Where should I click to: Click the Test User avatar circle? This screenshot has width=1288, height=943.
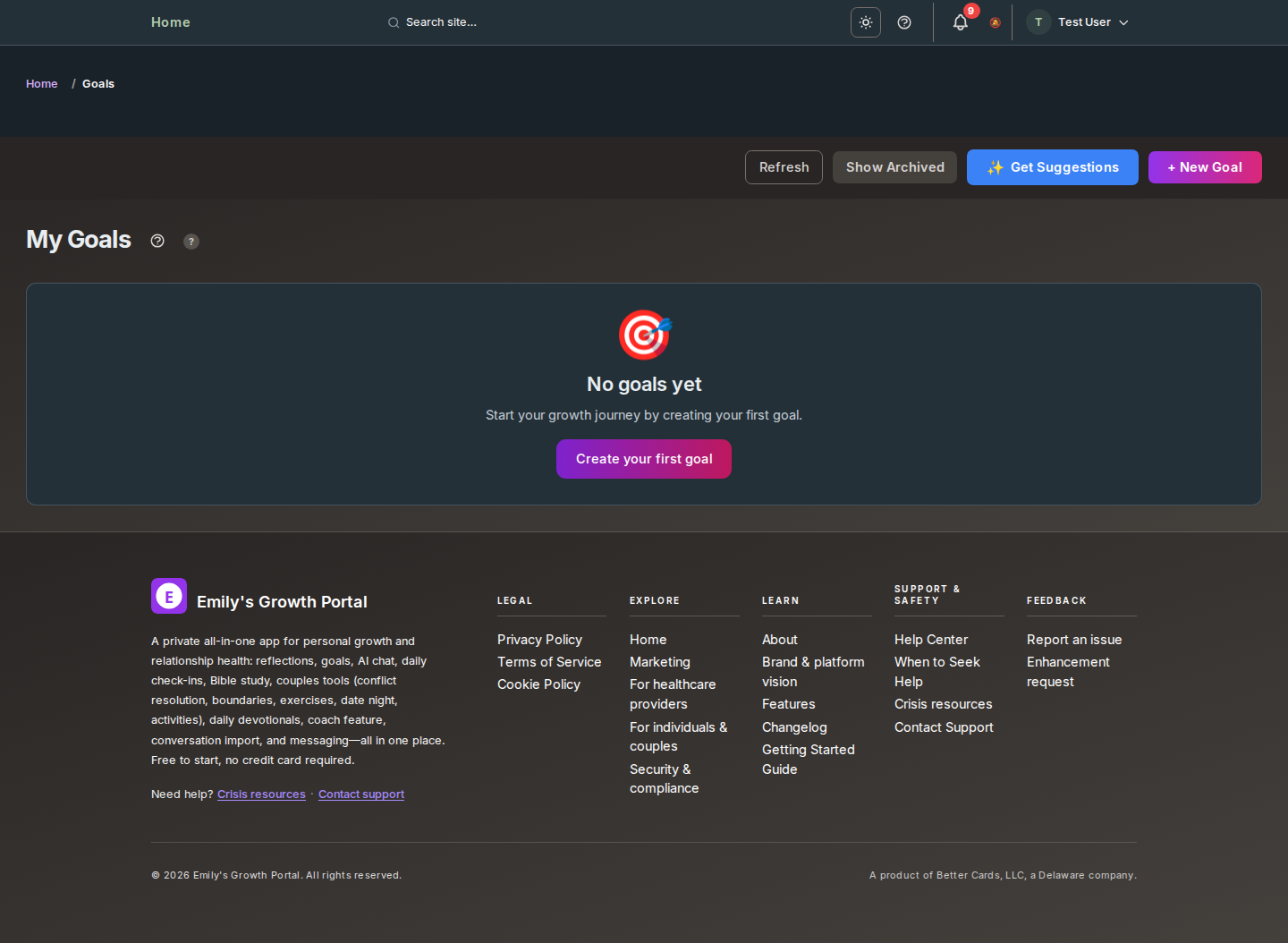click(x=1038, y=22)
